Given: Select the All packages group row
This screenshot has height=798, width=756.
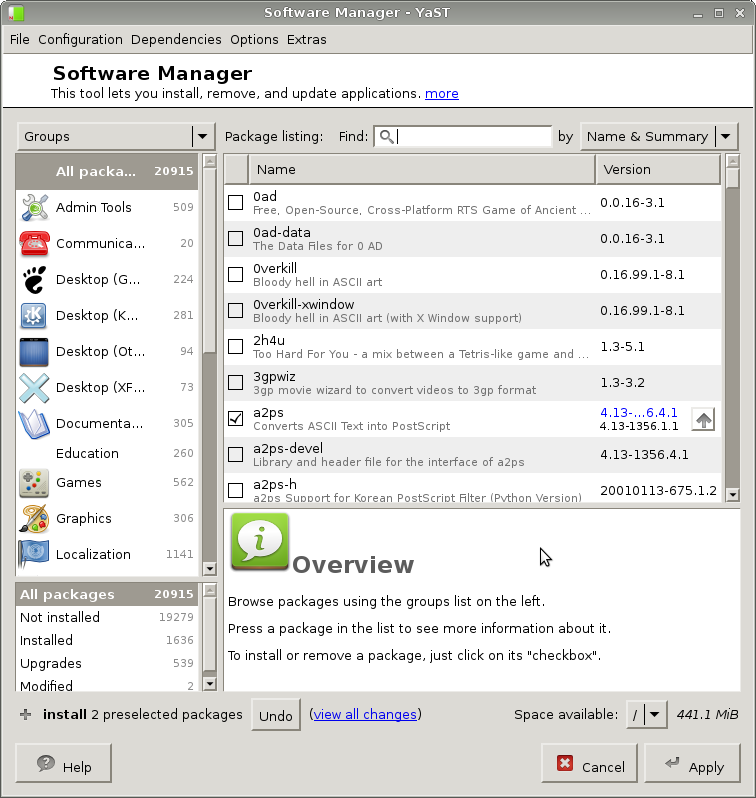Looking at the screenshot, I should 107,172.
